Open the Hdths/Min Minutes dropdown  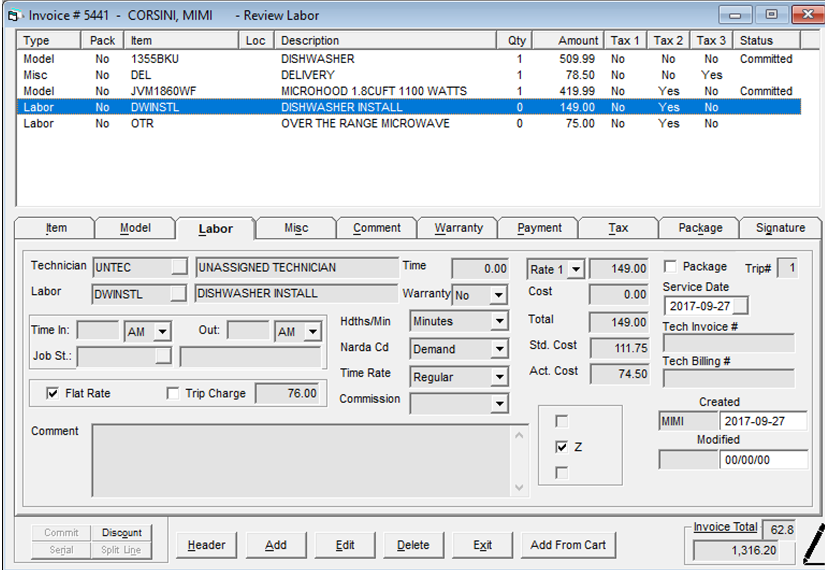499,321
